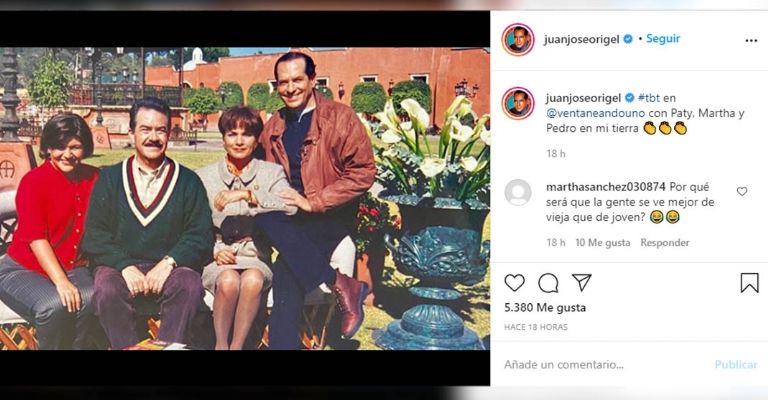Click marthasanchez030874's gray default avatar
Image resolution: width=768 pixels, height=400 pixels.
518,192
